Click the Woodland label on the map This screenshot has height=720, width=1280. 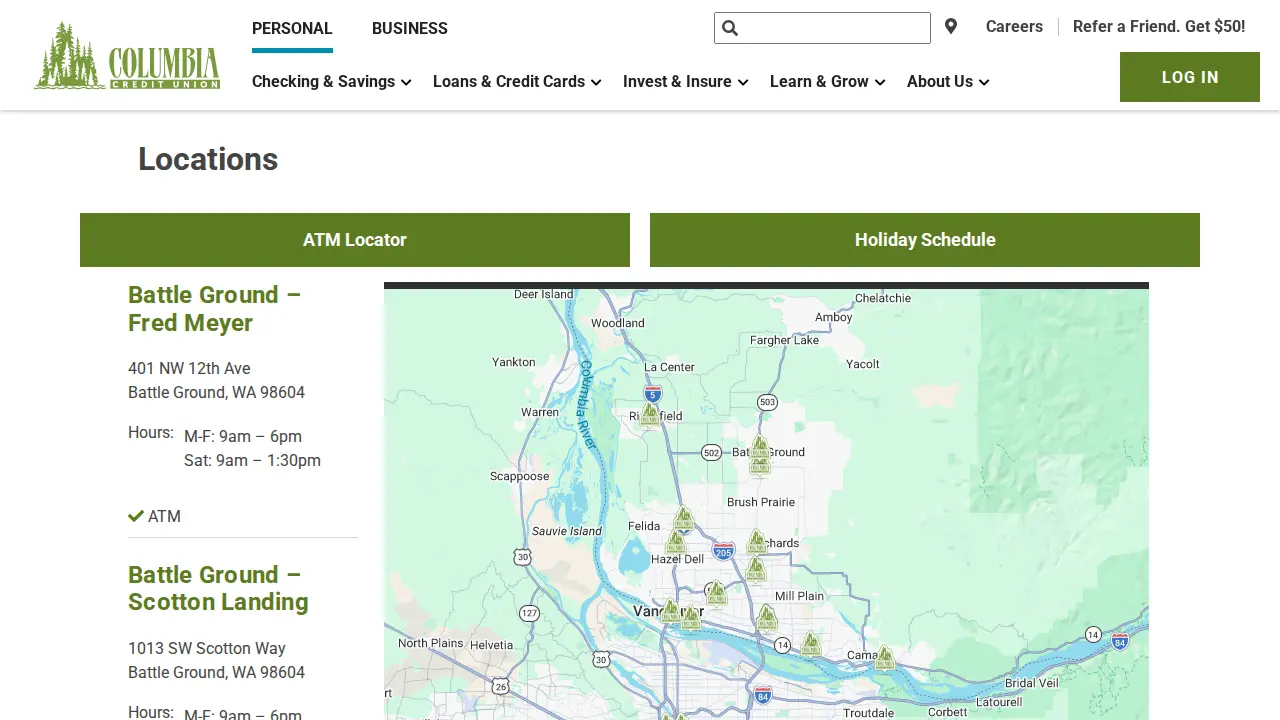coord(618,323)
